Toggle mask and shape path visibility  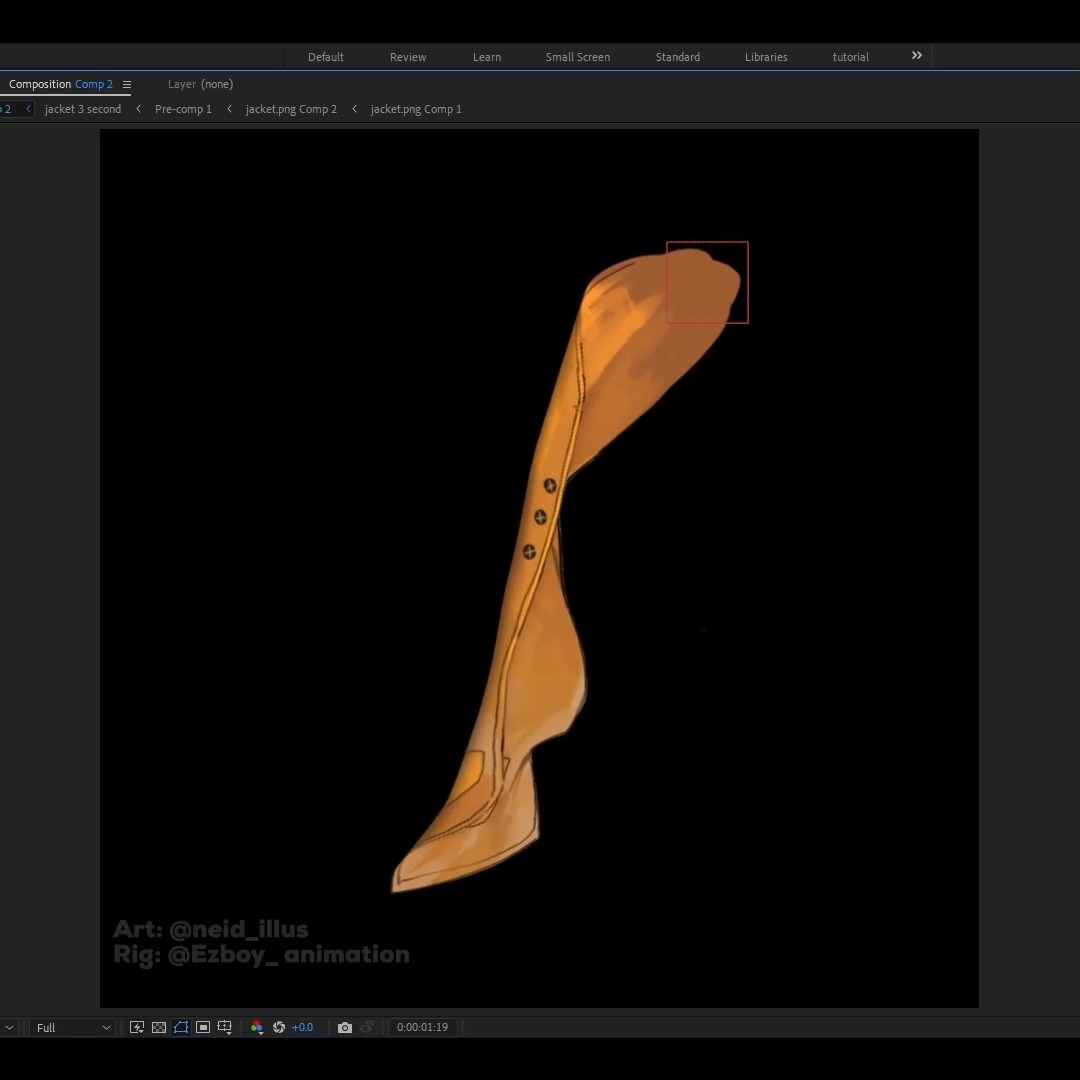(180, 1027)
